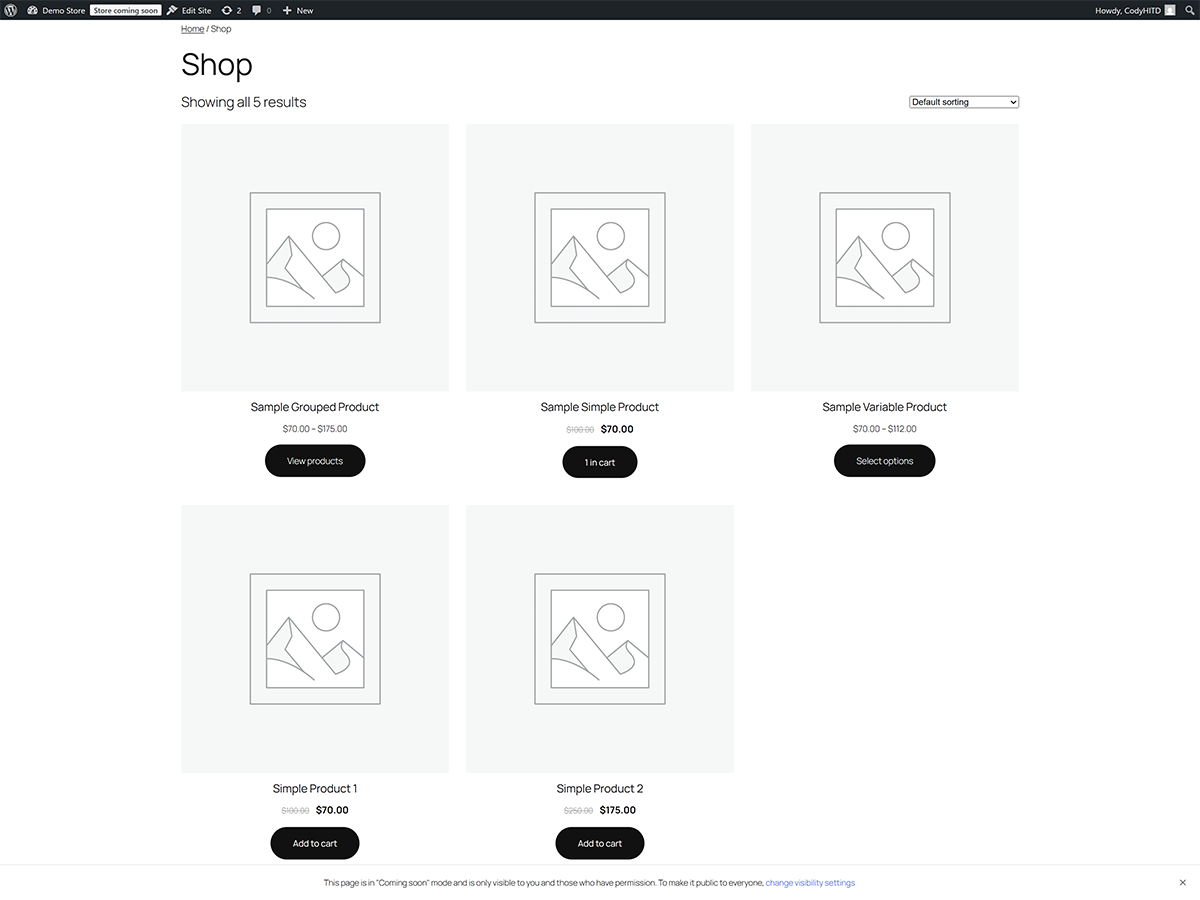The image size is (1200, 900).
Task: Select the Edit Site paintbrush icon
Action: pyautogui.click(x=172, y=10)
